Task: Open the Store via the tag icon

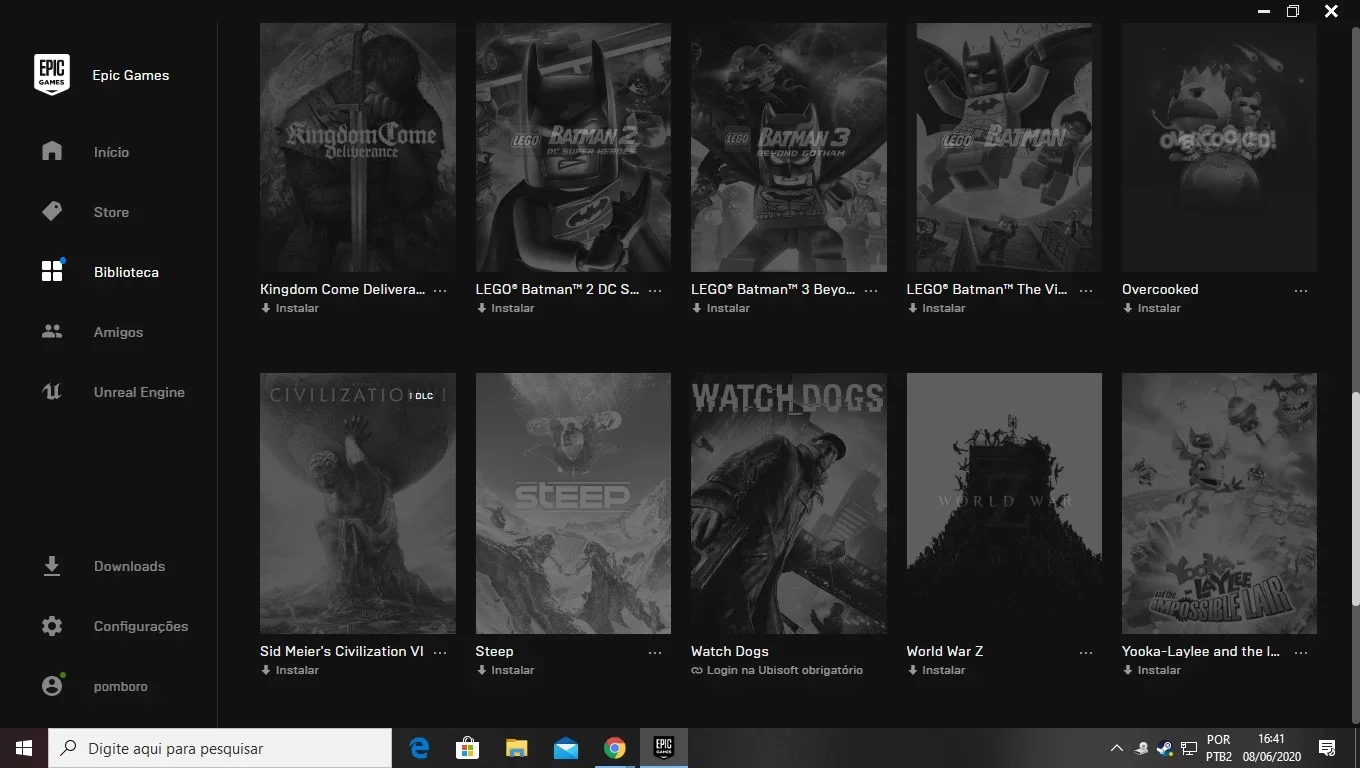Action: point(52,211)
